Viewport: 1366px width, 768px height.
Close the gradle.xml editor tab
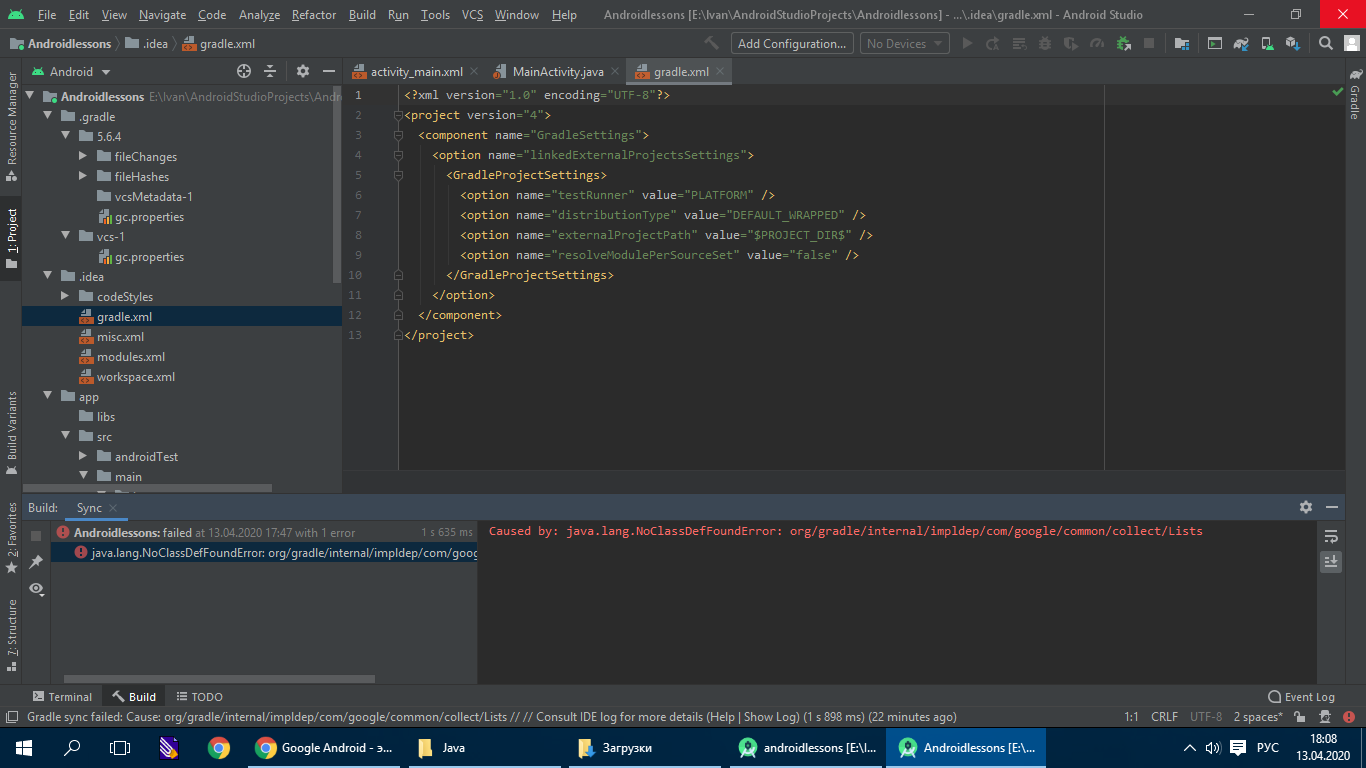click(720, 72)
